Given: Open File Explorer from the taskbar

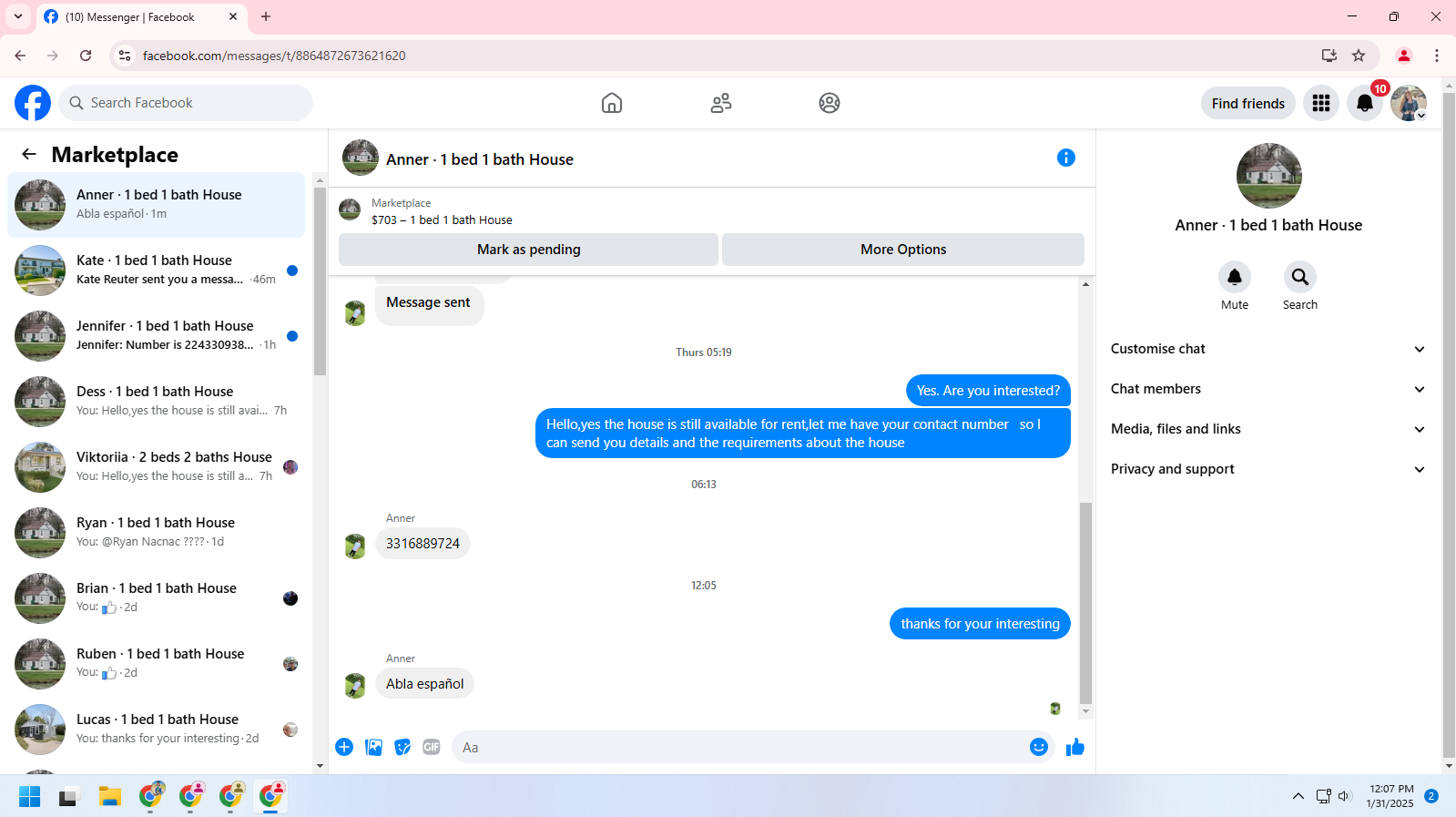Looking at the screenshot, I should point(110,797).
